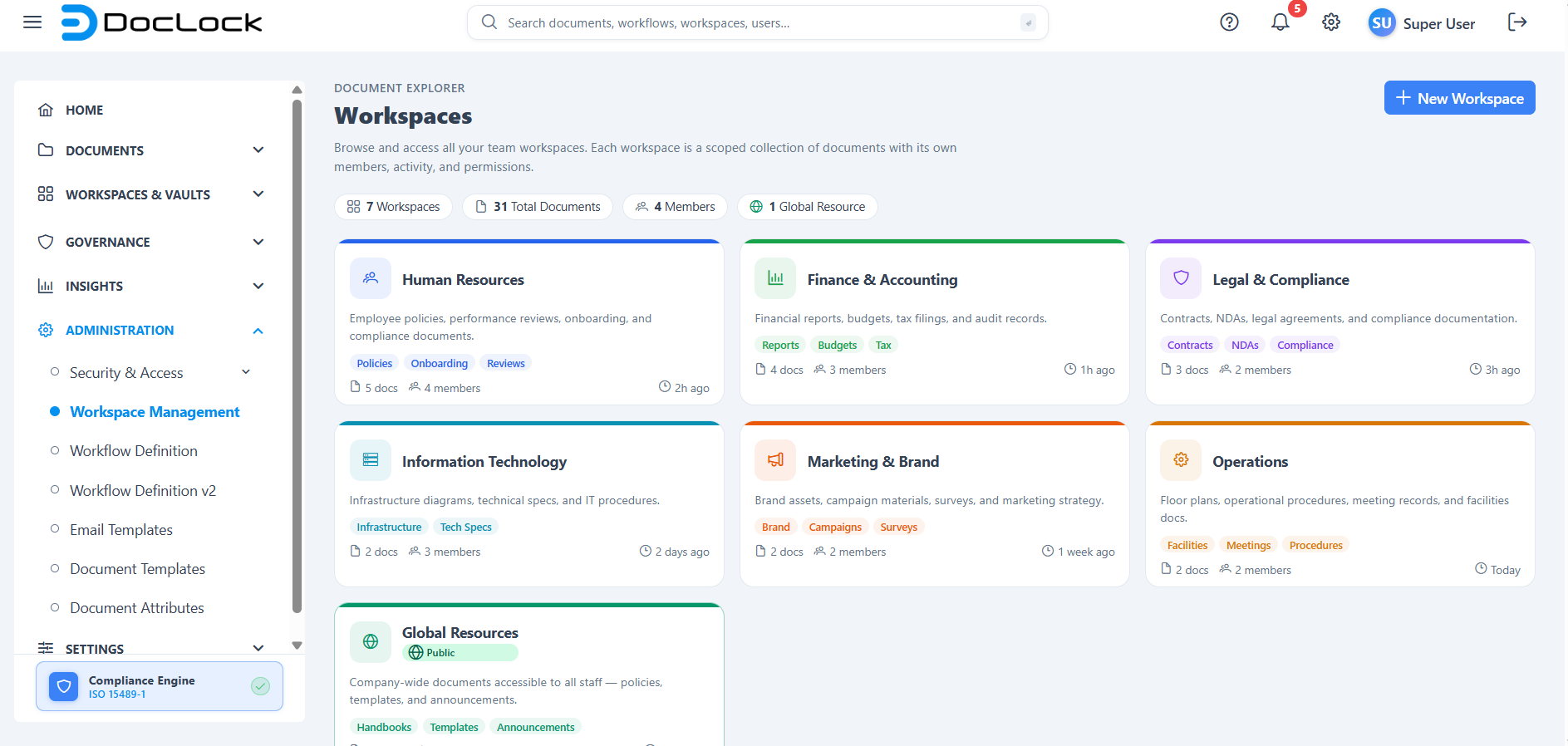Click the DocLock logo
Viewport: 1568px width, 746px height.
pos(162,22)
